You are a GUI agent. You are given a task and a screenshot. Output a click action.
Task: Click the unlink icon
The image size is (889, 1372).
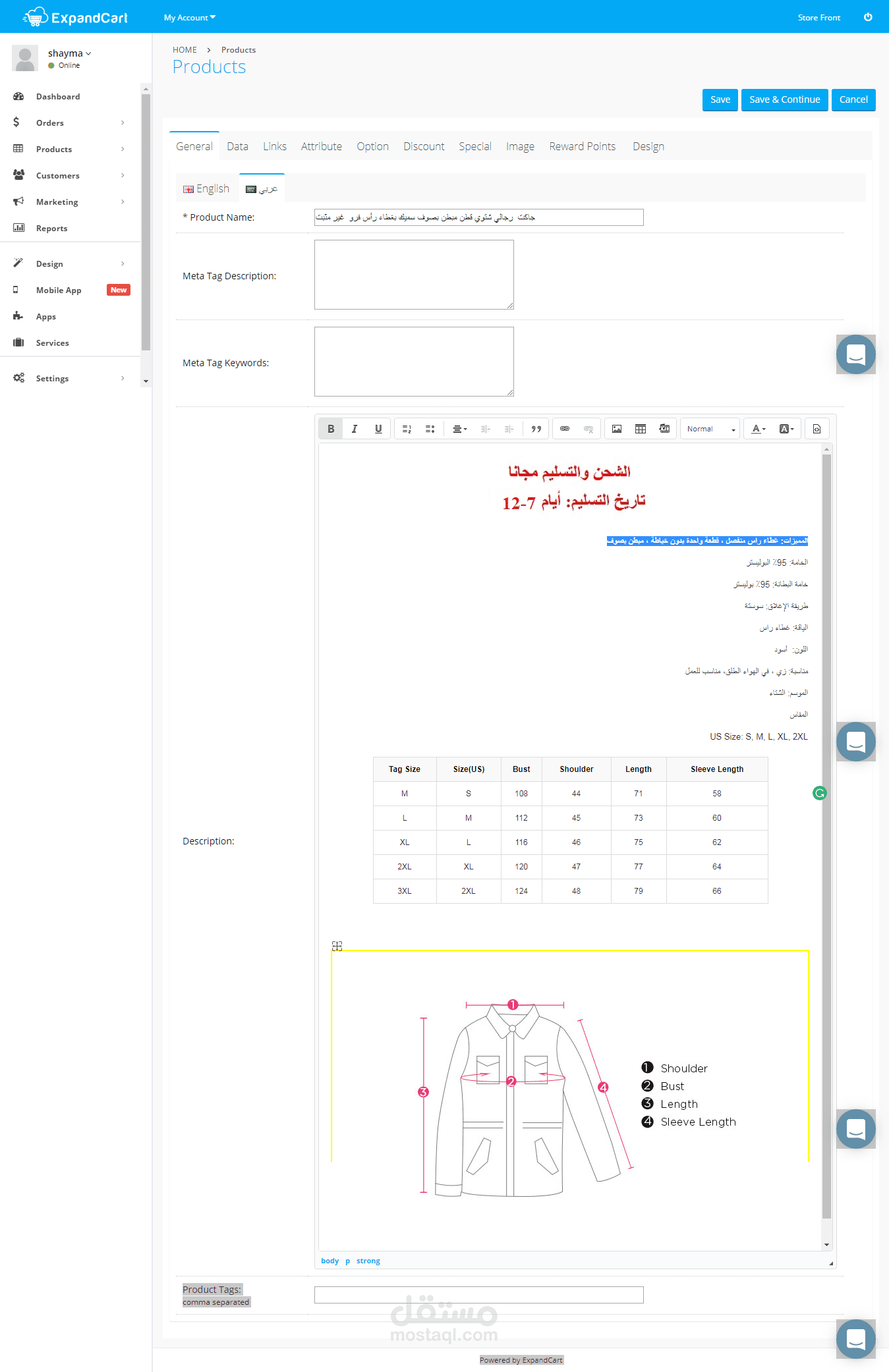coord(588,429)
